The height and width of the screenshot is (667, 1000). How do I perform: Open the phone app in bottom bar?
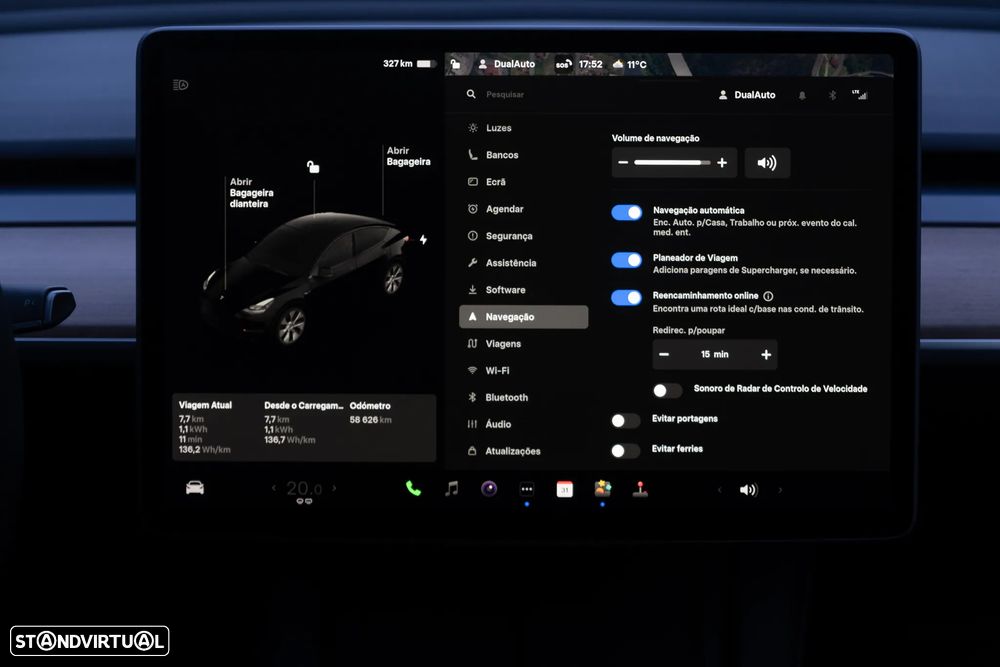pyautogui.click(x=413, y=489)
